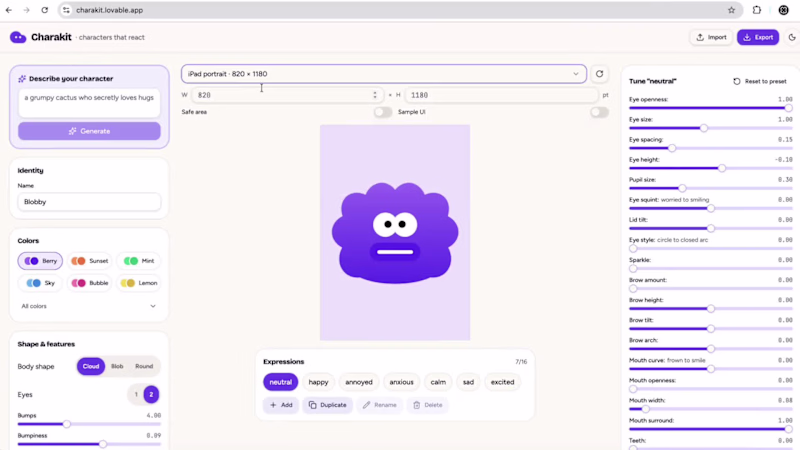Toggle the Safe area switch
The image size is (800, 450).
pos(383,112)
